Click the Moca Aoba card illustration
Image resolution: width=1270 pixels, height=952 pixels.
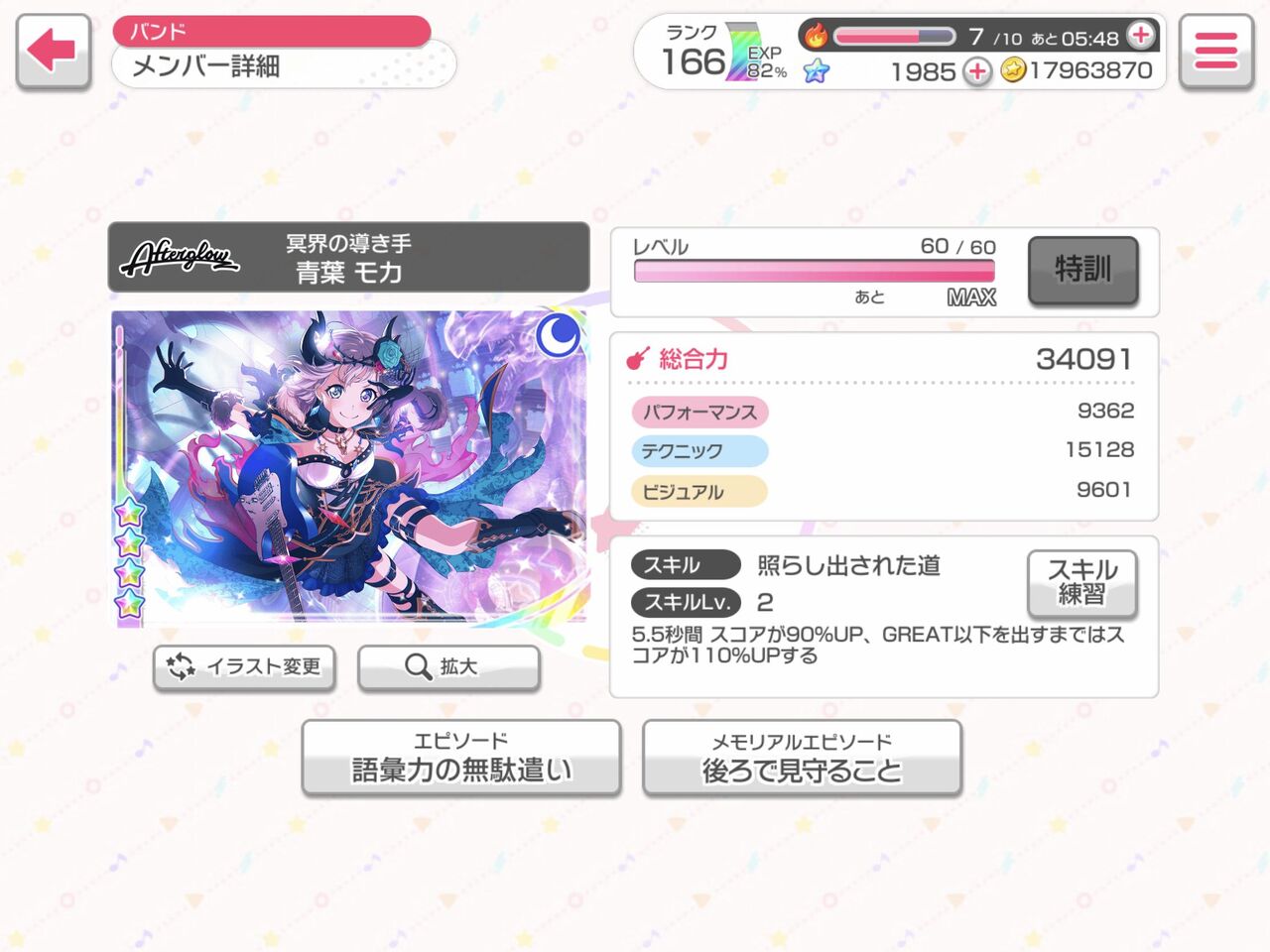(x=349, y=468)
